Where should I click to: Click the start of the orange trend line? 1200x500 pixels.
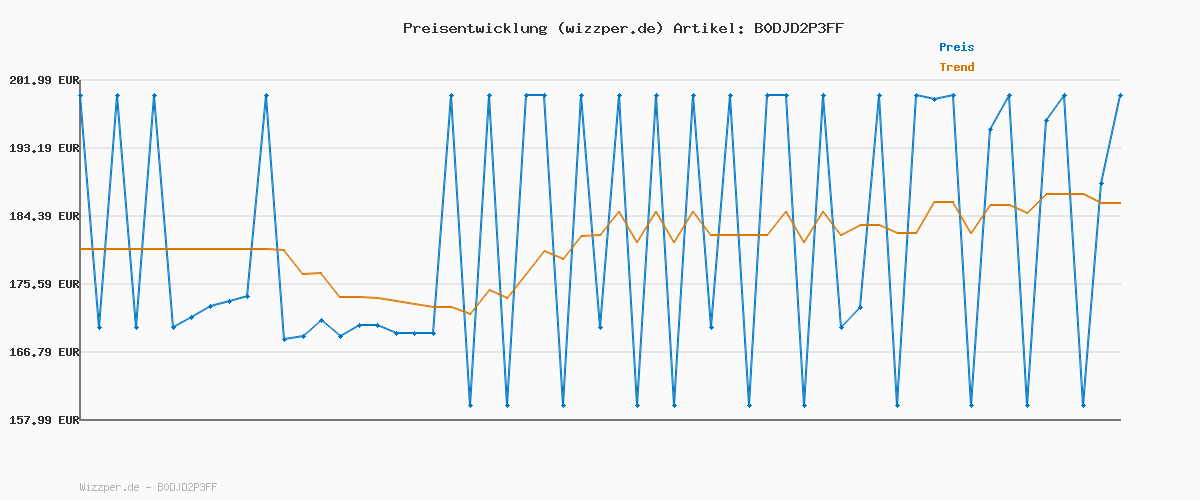pos(81,249)
